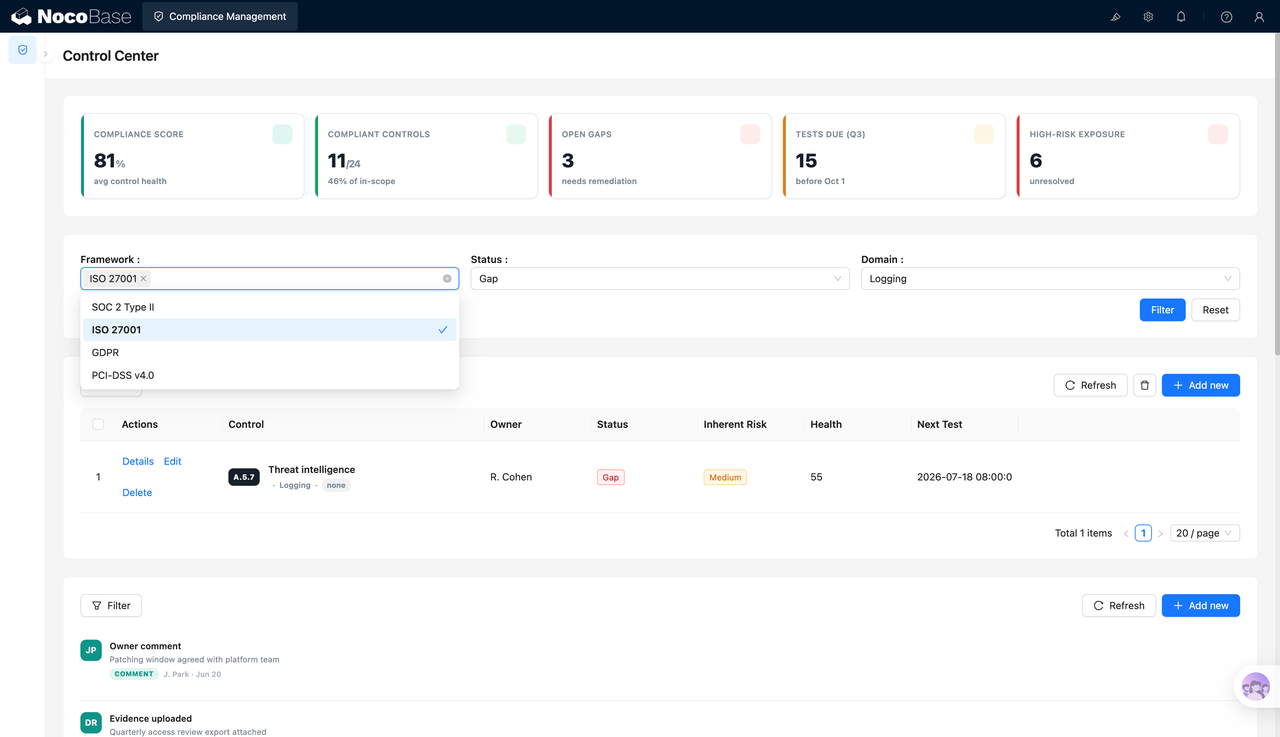
Task: Toggle the select-all checkbox in table header
Action: click(x=98, y=424)
